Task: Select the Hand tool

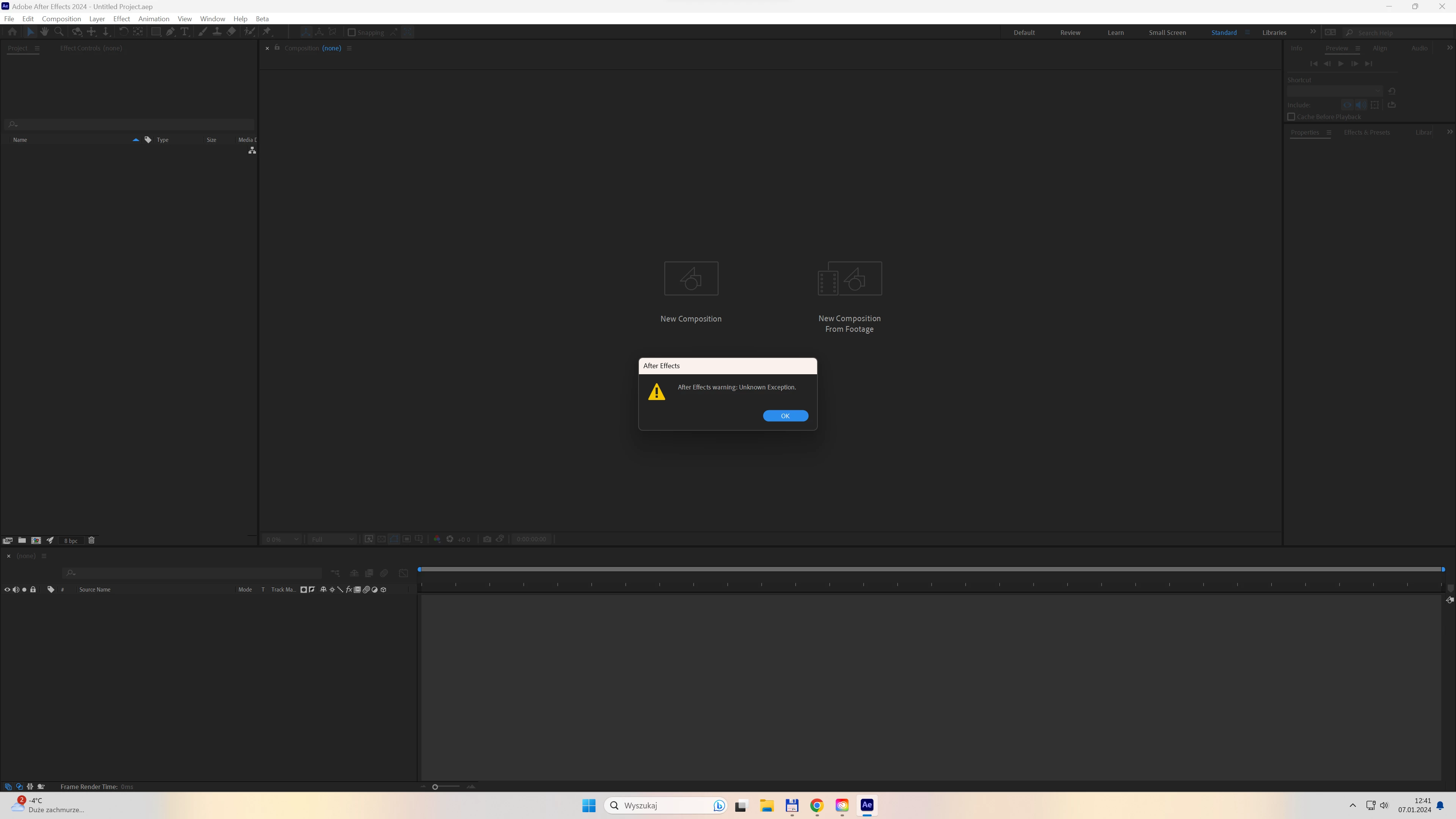Action: click(x=45, y=32)
